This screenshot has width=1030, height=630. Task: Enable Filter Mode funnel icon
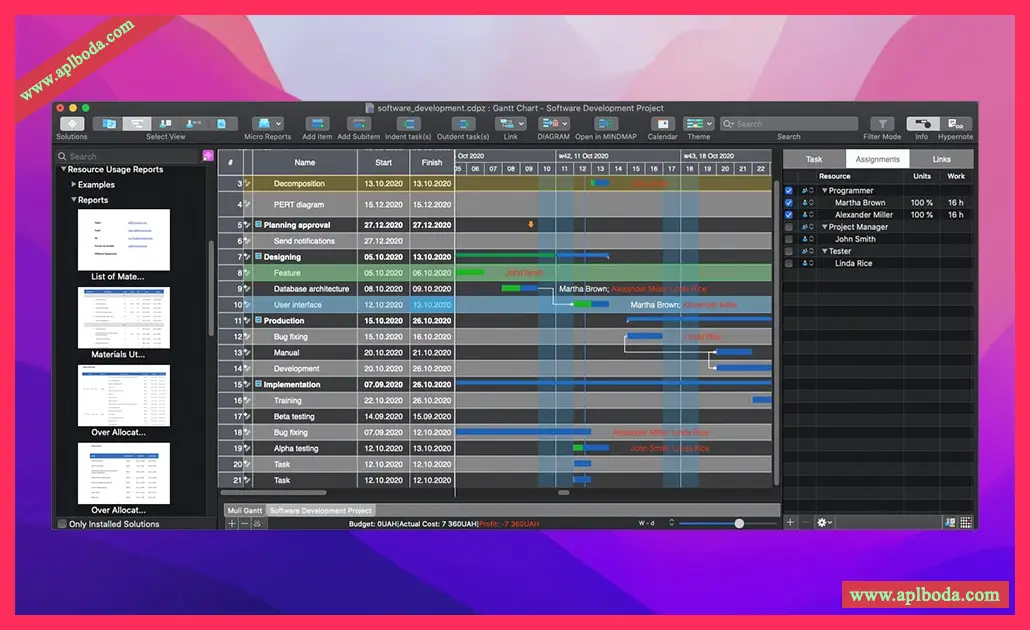pyautogui.click(x=882, y=124)
